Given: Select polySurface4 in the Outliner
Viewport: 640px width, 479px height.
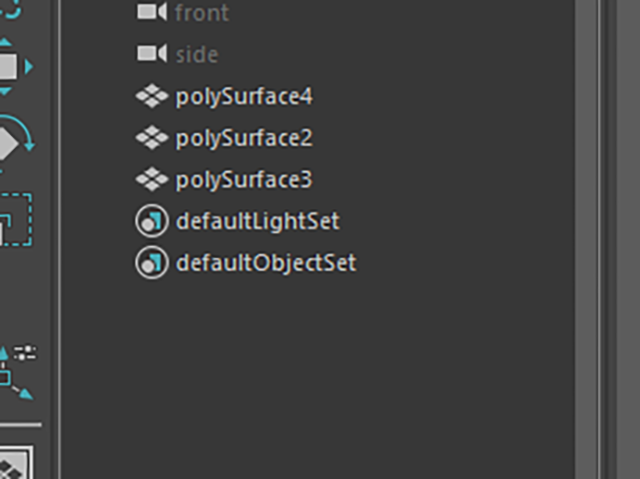Looking at the screenshot, I should click(244, 96).
